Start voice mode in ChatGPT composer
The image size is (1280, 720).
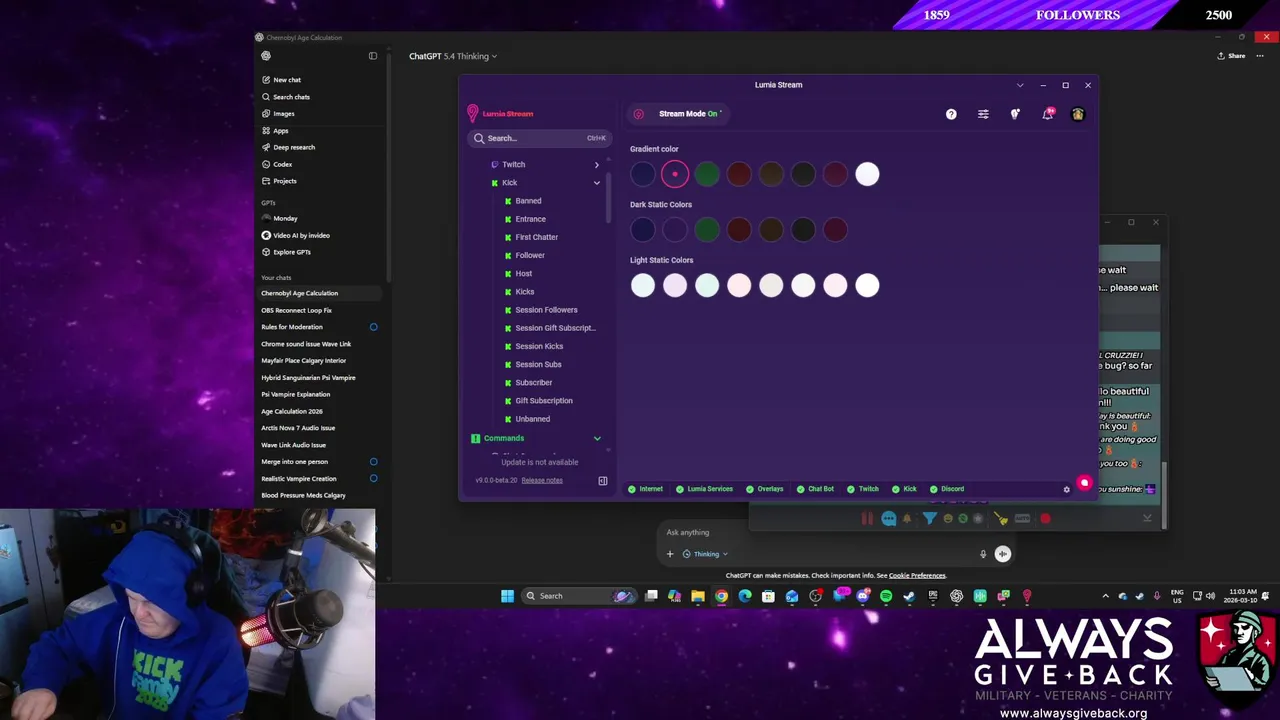click(x=1003, y=554)
